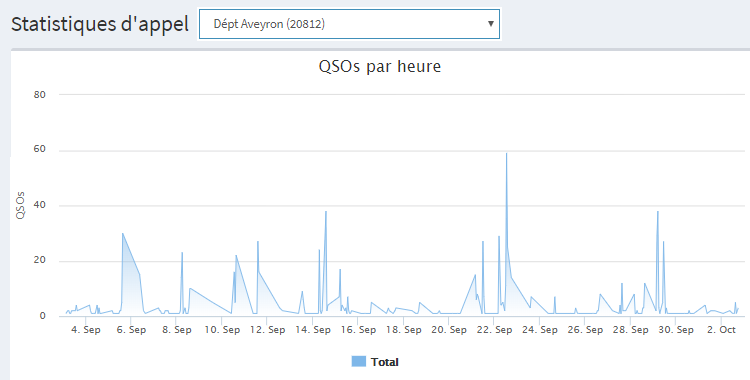Click the "26. Sep" x-axis label
750x380 pixels.
tap(585, 330)
